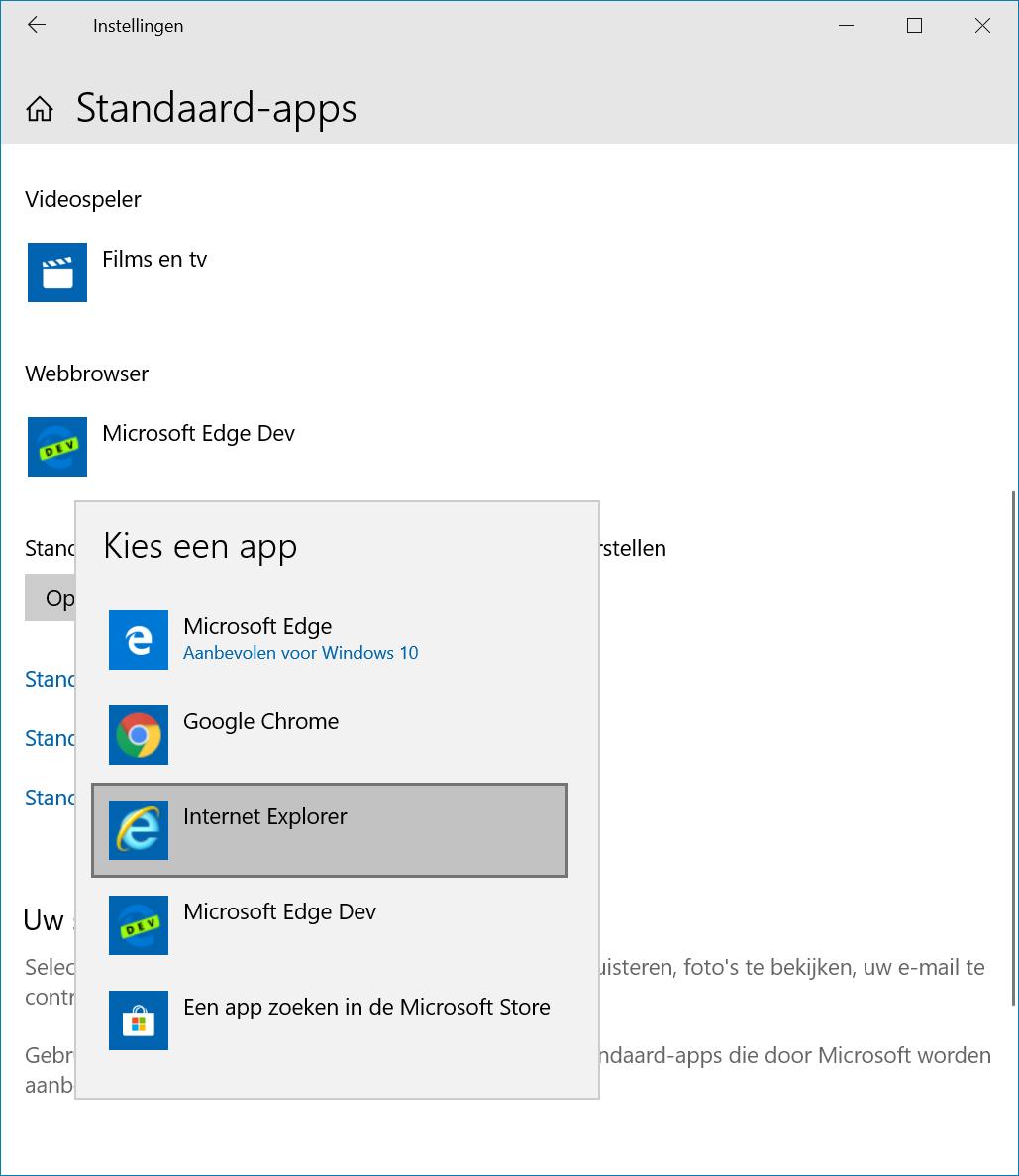
Task: Click the Microsoft Edge Dev icon in the popup list
Action: point(139,925)
